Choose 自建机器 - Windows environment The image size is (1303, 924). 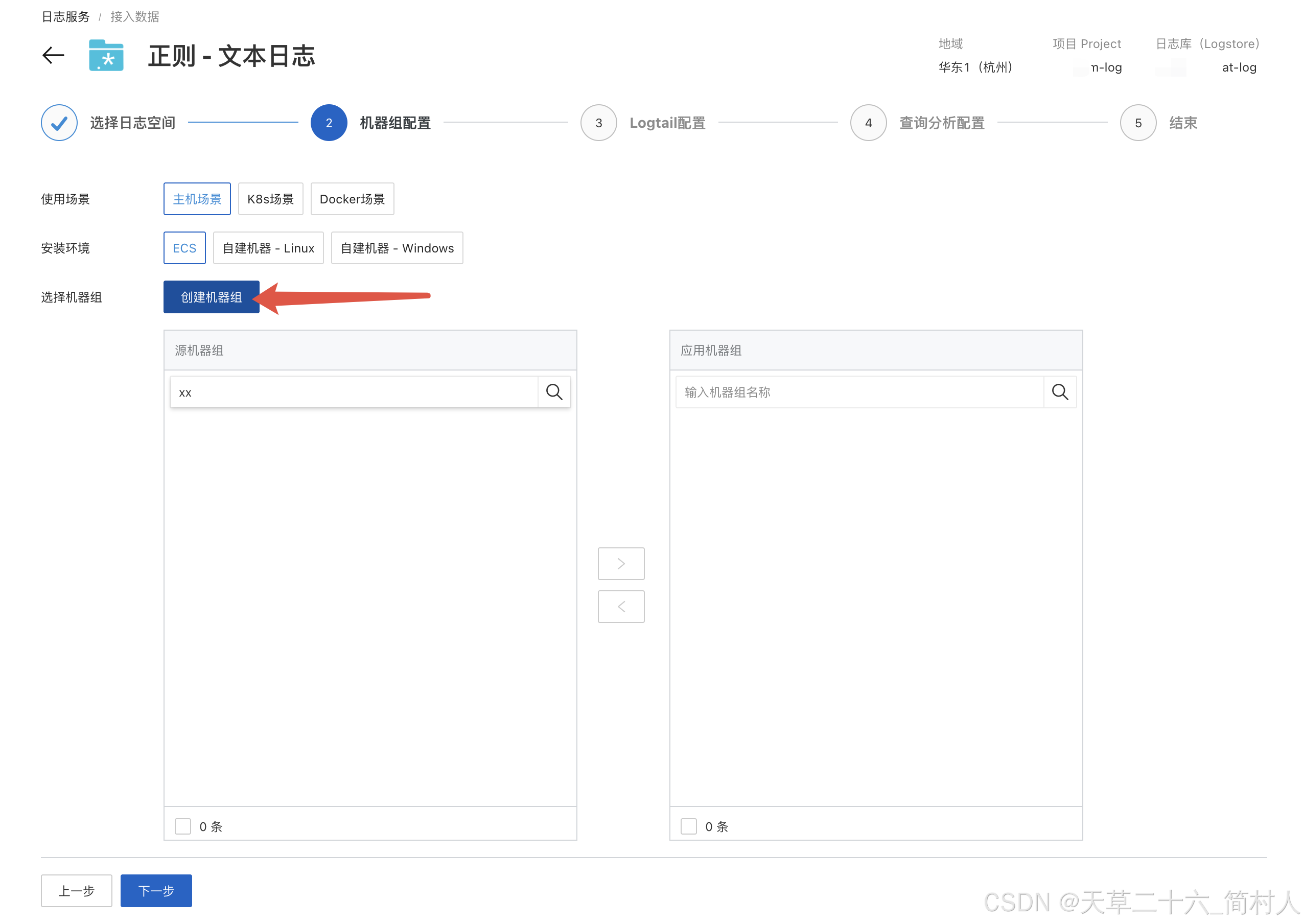tap(397, 248)
